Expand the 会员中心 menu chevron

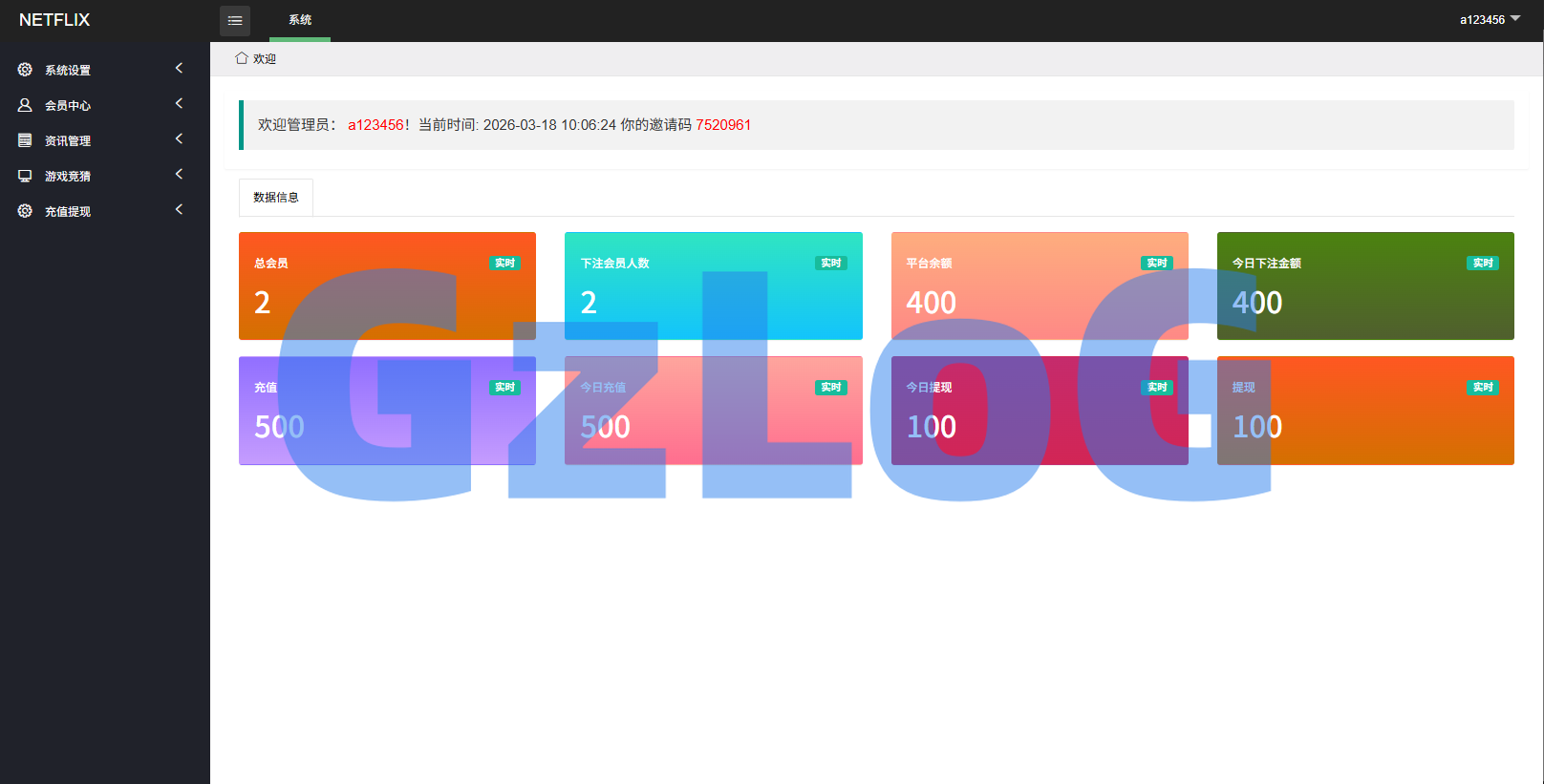[179, 104]
